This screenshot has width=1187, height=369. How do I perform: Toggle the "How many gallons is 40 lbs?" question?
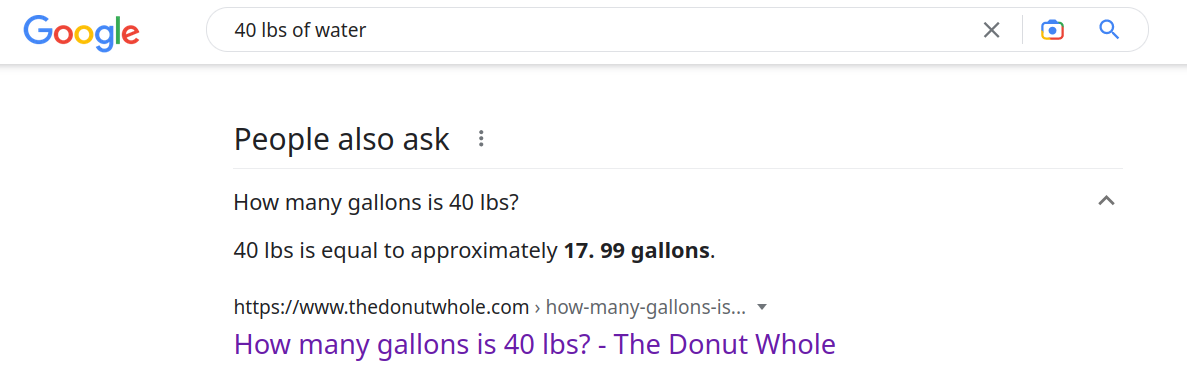pyautogui.click(x=678, y=202)
